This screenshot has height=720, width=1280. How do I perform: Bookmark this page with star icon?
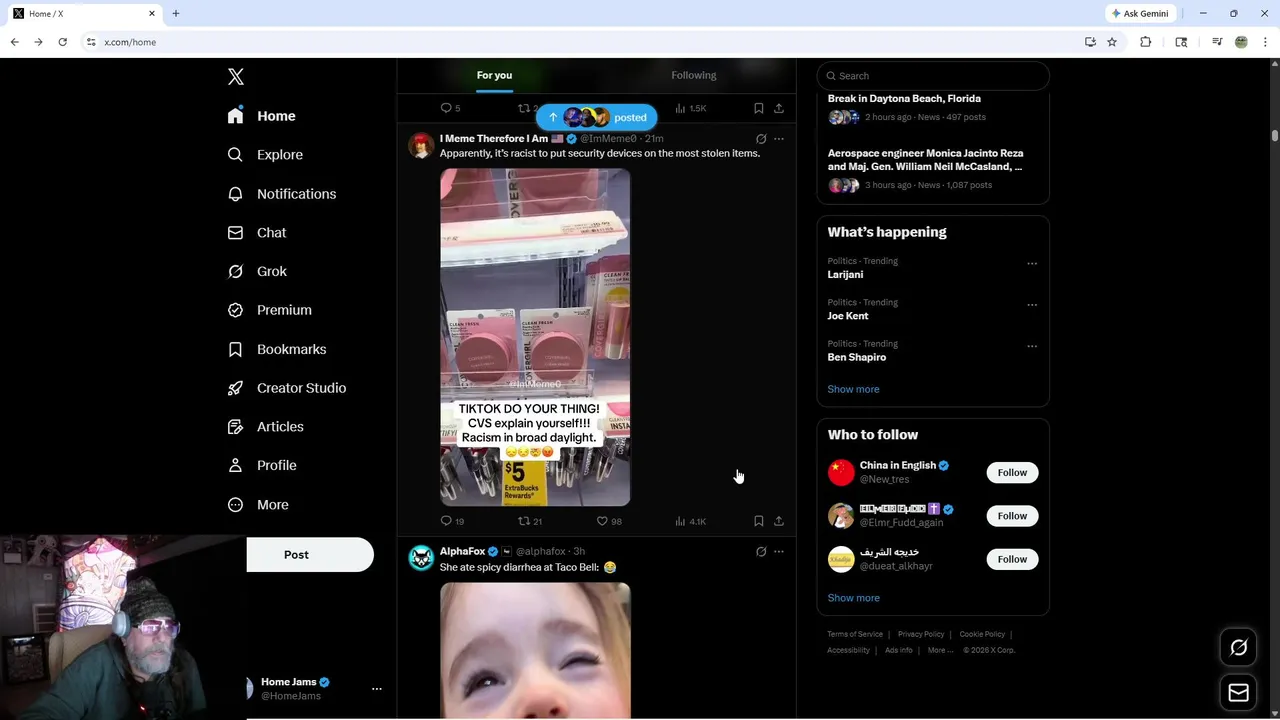(1112, 42)
